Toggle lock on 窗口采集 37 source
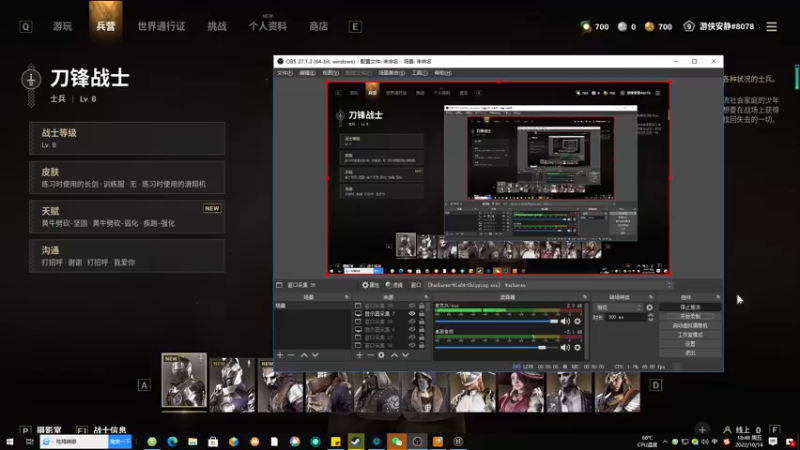Screen dimensions: 800x450 [x=422, y=337]
